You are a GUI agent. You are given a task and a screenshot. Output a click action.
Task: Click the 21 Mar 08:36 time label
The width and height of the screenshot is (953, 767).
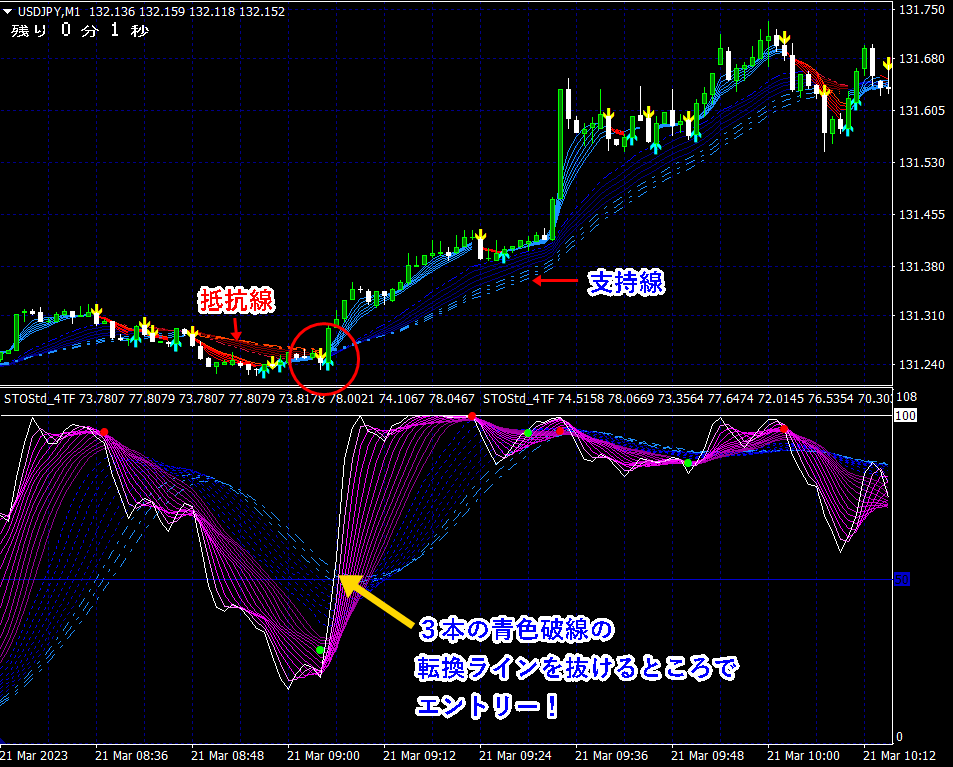(131, 755)
